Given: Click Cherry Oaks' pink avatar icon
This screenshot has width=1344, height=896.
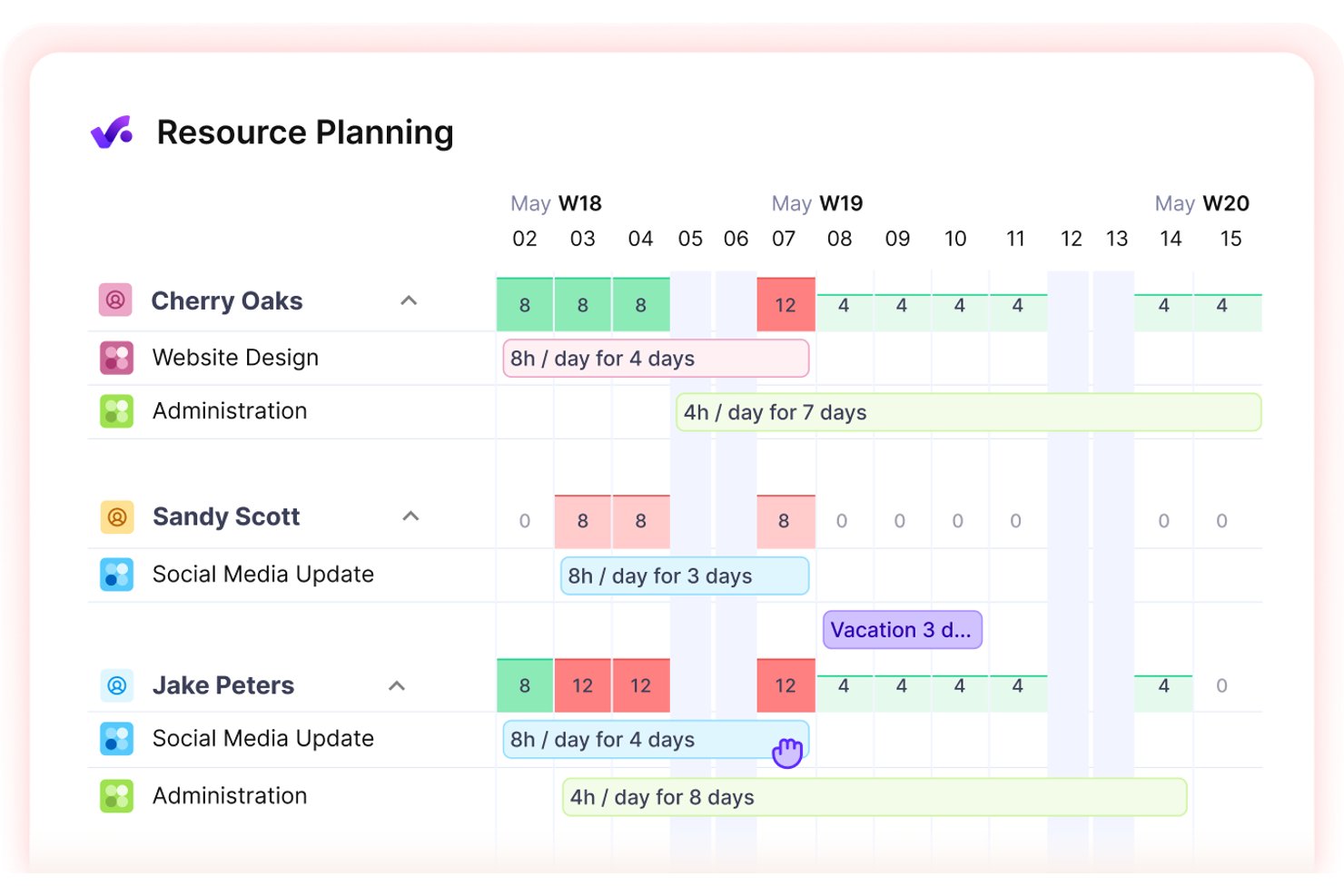Looking at the screenshot, I should click(115, 300).
